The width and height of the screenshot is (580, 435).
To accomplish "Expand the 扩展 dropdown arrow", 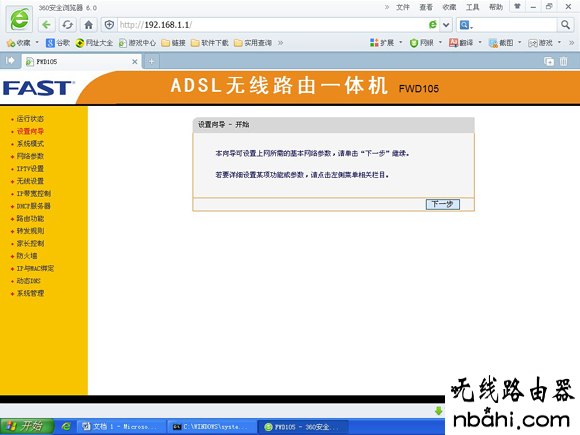I will click(401, 43).
